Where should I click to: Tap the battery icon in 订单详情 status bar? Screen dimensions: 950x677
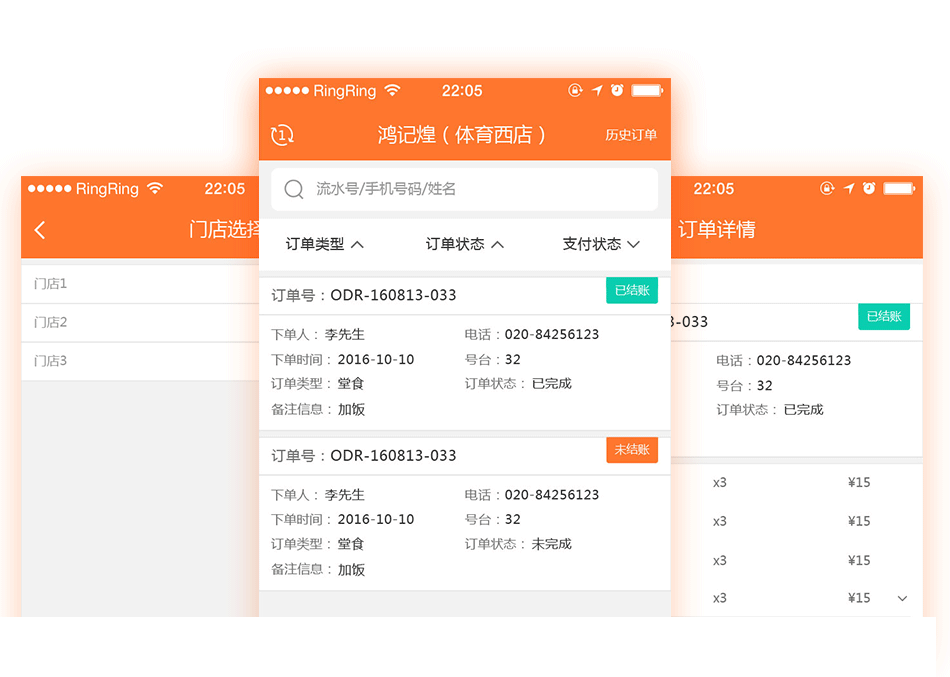coord(899,188)
